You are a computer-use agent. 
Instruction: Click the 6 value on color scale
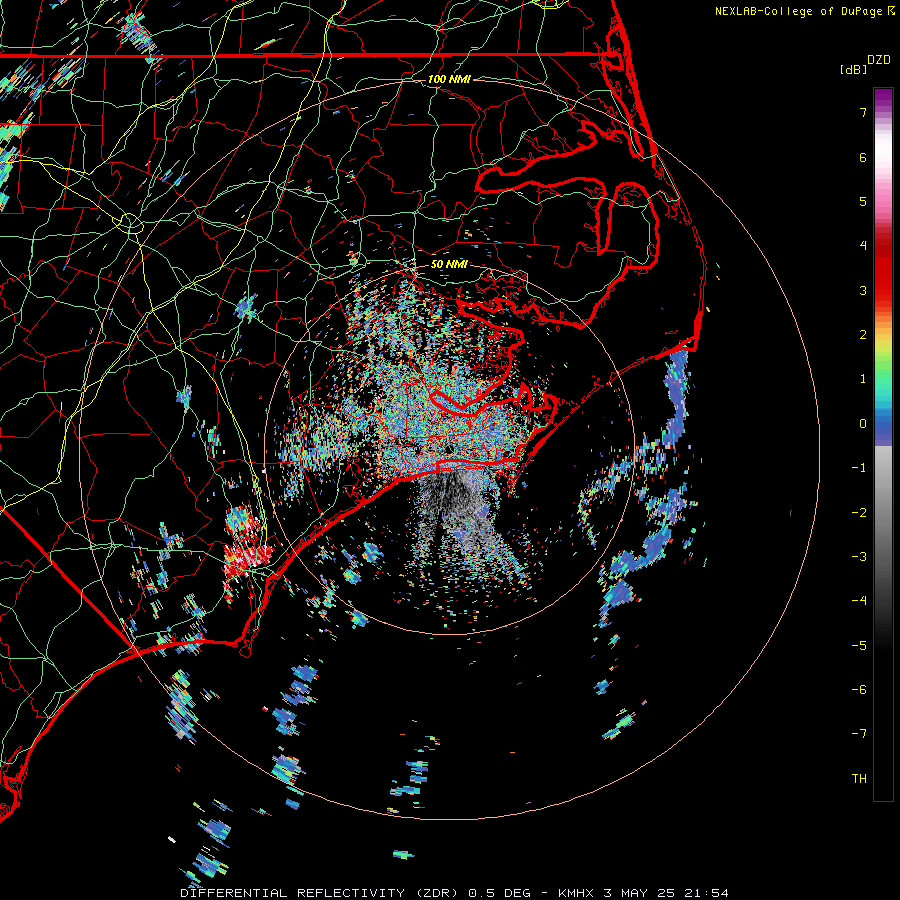coord(863,157)
